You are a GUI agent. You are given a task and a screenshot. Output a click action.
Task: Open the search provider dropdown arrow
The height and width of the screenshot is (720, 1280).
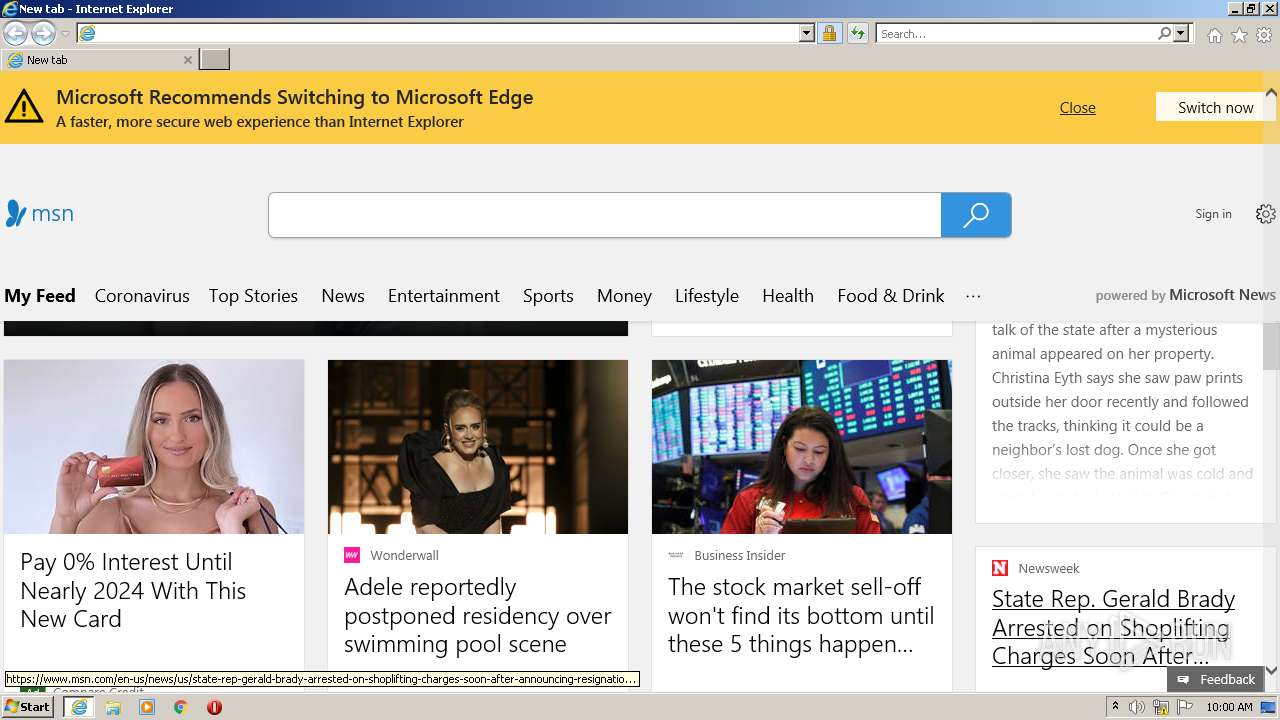pos(1181,33)
